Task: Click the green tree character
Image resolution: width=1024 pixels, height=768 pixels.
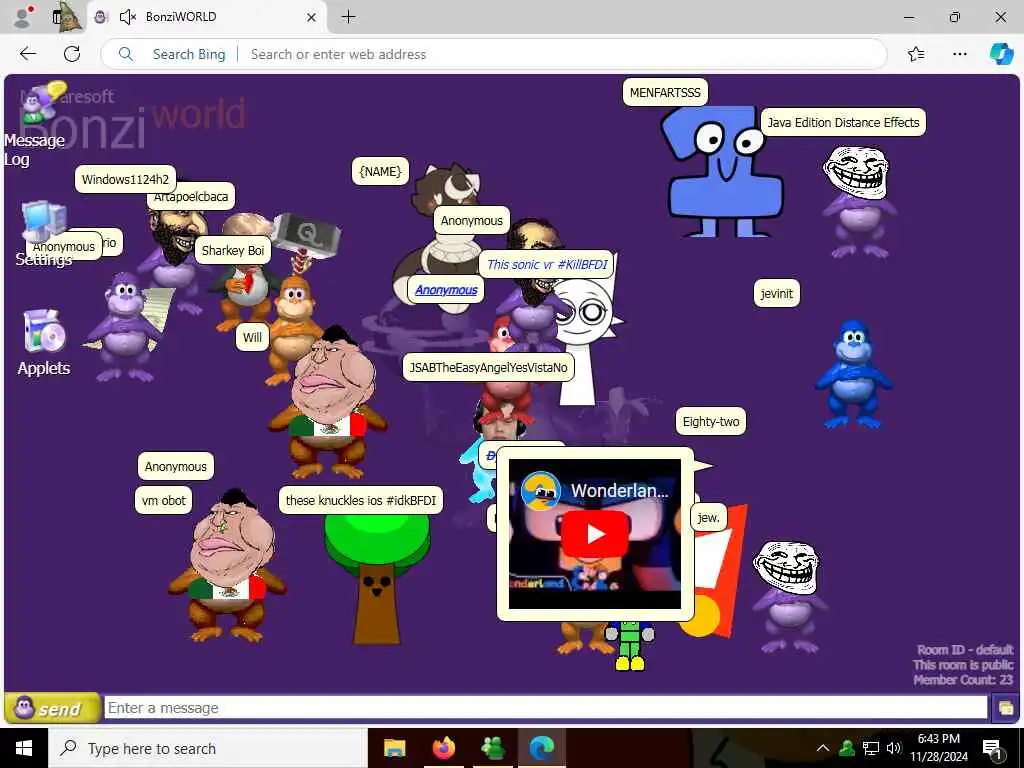Action: pyautogui.click(x=377, y=579)
